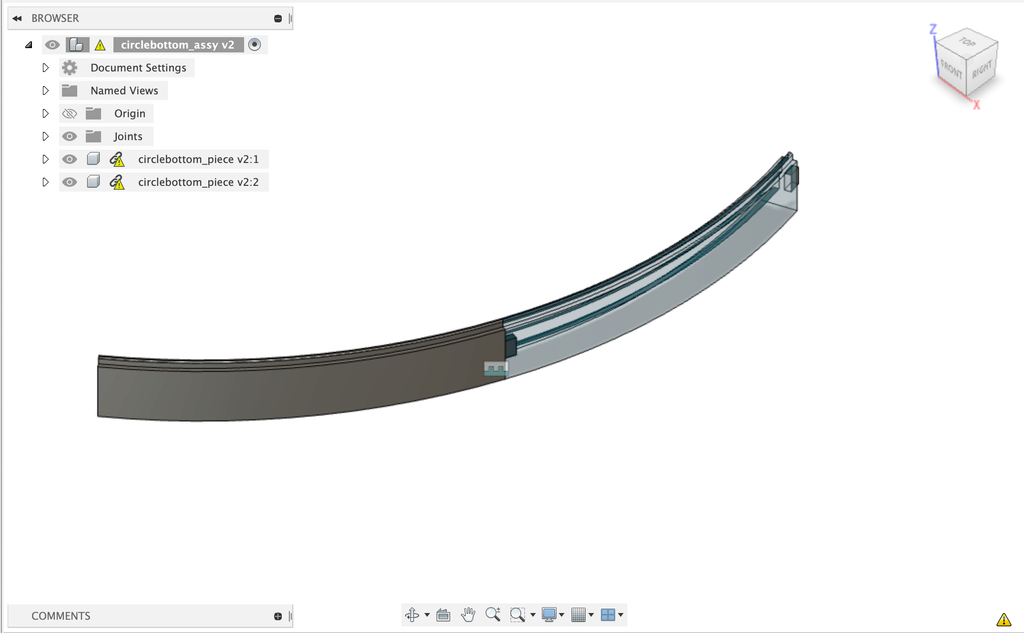Select the Origin label
Viewport: 1024px width, 633px height.
tap(130, 113)
